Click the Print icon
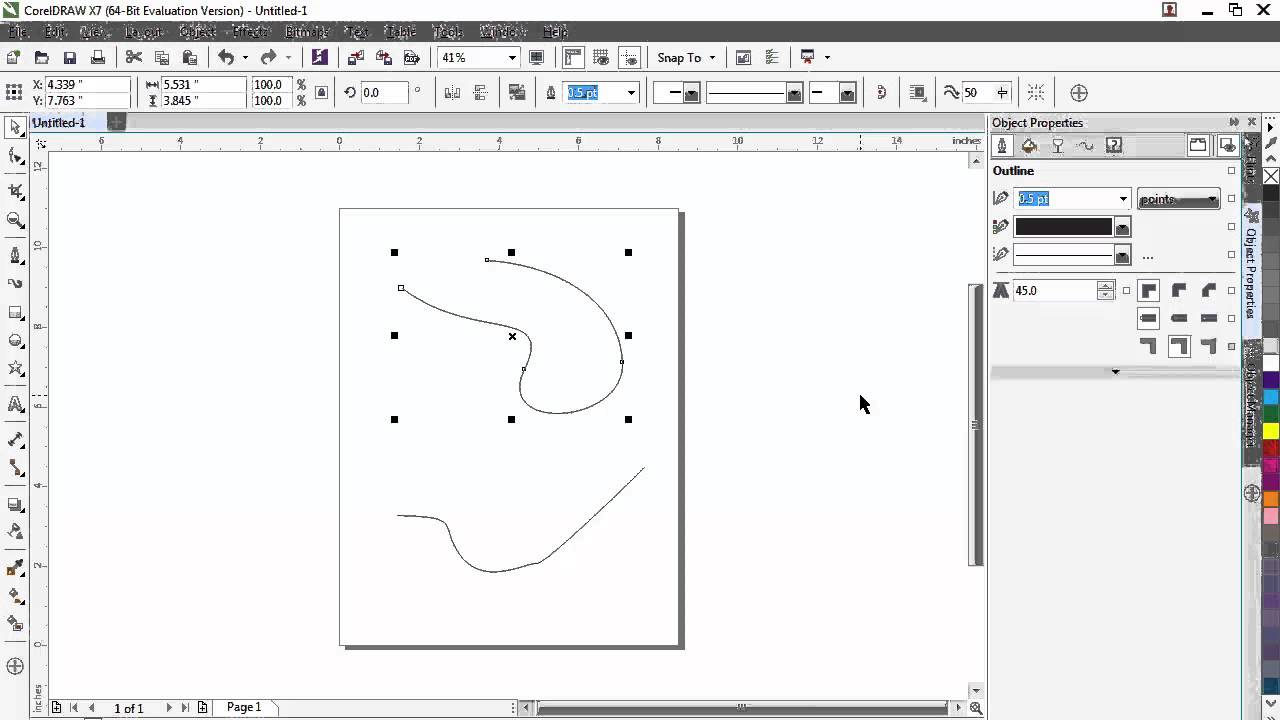The width and height of the screenshot is (1280, 720). tap(97, 58)
